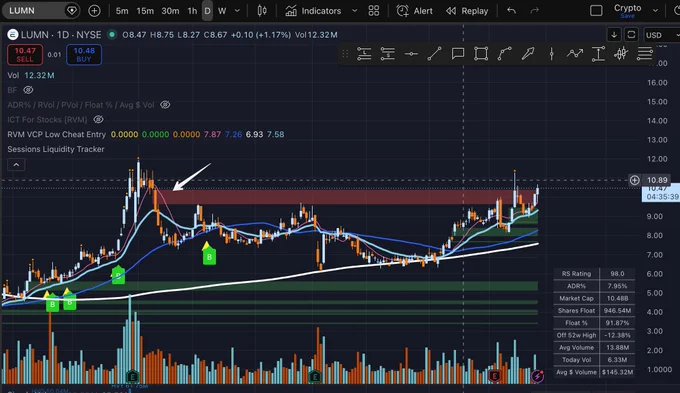Switch to the 5m timeframe

tap(122, 11)
